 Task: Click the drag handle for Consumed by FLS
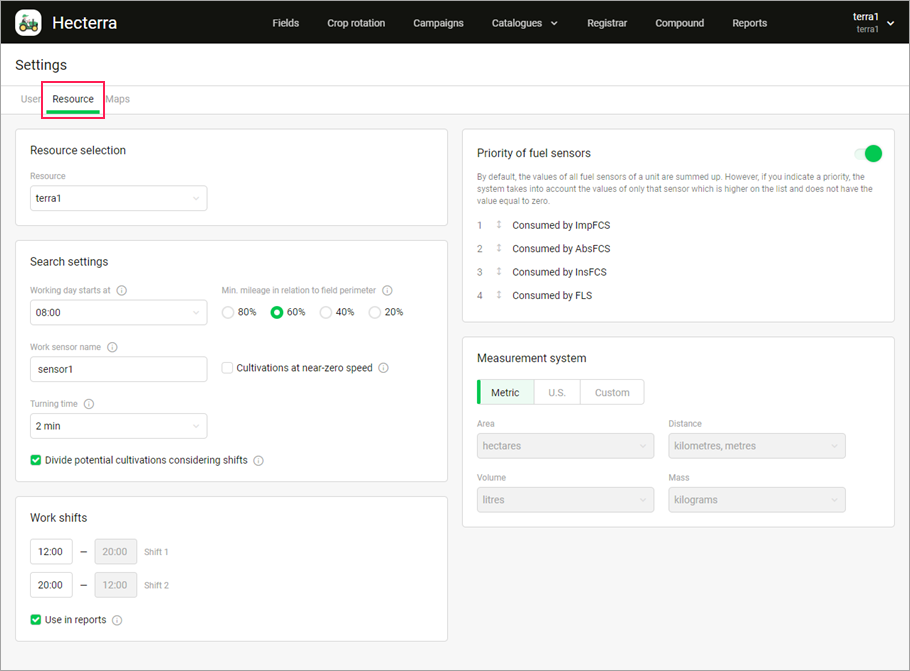[499, 295]
